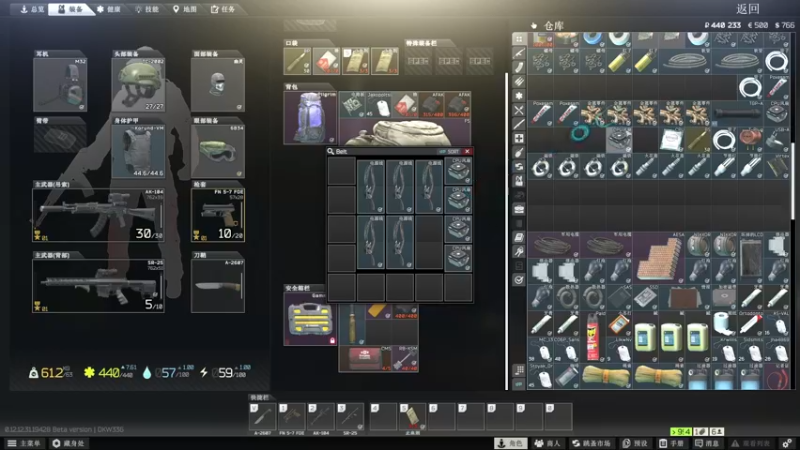Select the Korund-VM body armor
The height and width of the screenshot is (450, 800).
tap(138, 152)
